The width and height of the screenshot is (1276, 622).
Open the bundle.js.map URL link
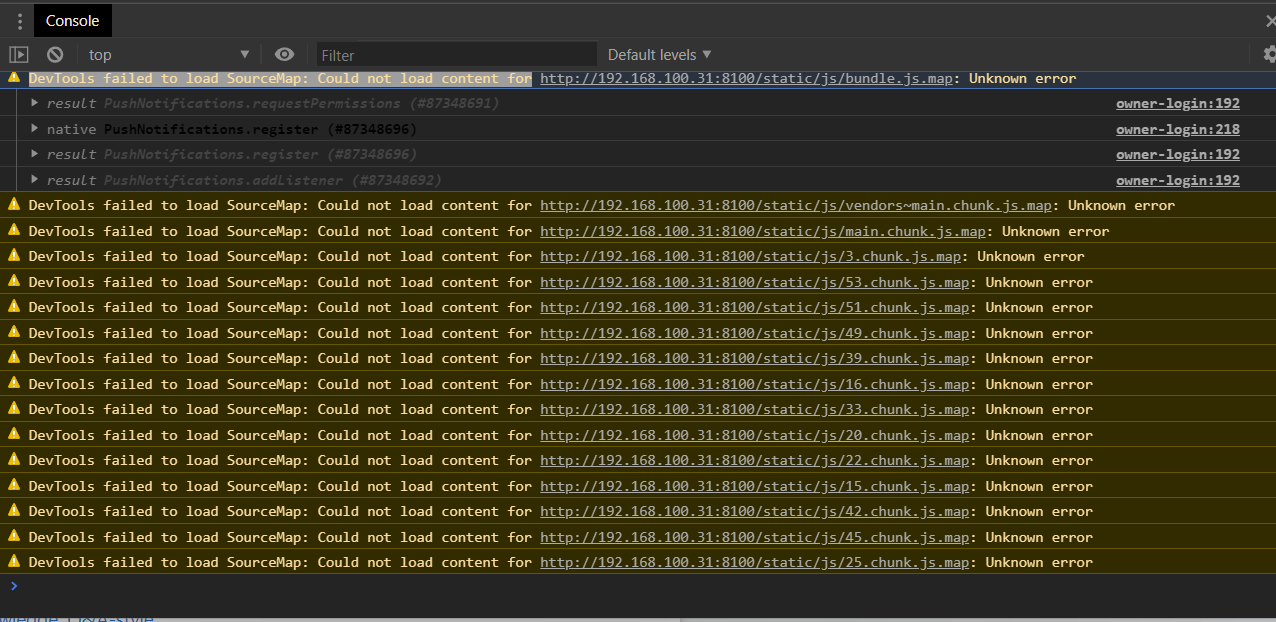[x=746, y=78]
